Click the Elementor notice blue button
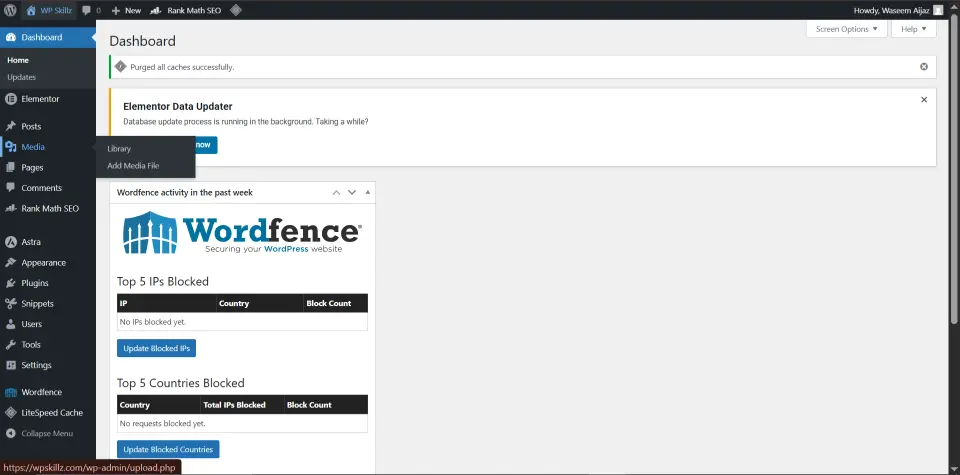Screen dimensions: 960x475 (x=206, y=145)
